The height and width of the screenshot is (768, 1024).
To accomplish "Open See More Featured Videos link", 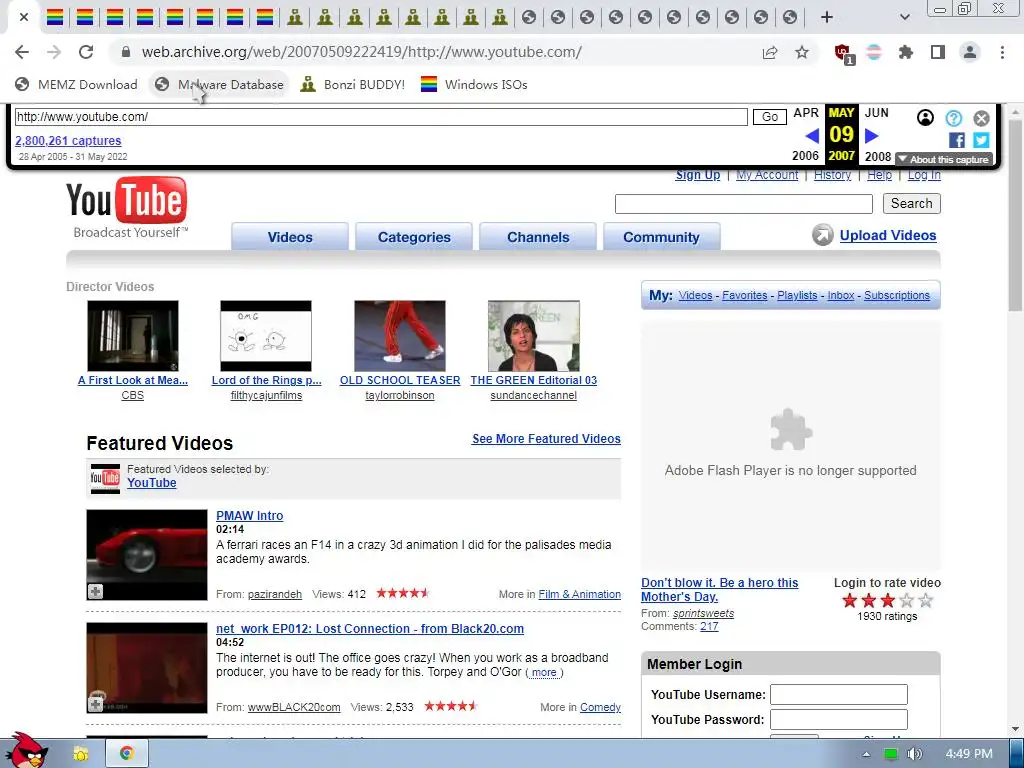I will (x=547, y=439).
